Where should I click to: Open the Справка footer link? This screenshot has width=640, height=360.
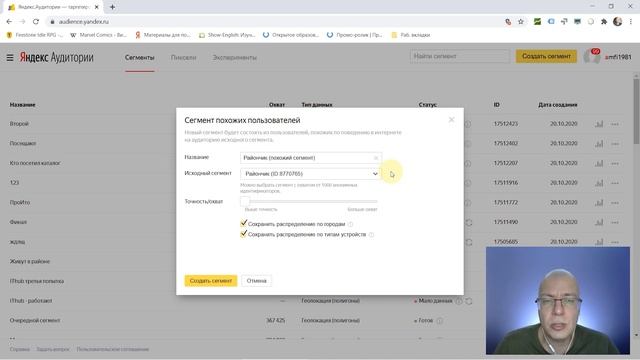[20, 349]
